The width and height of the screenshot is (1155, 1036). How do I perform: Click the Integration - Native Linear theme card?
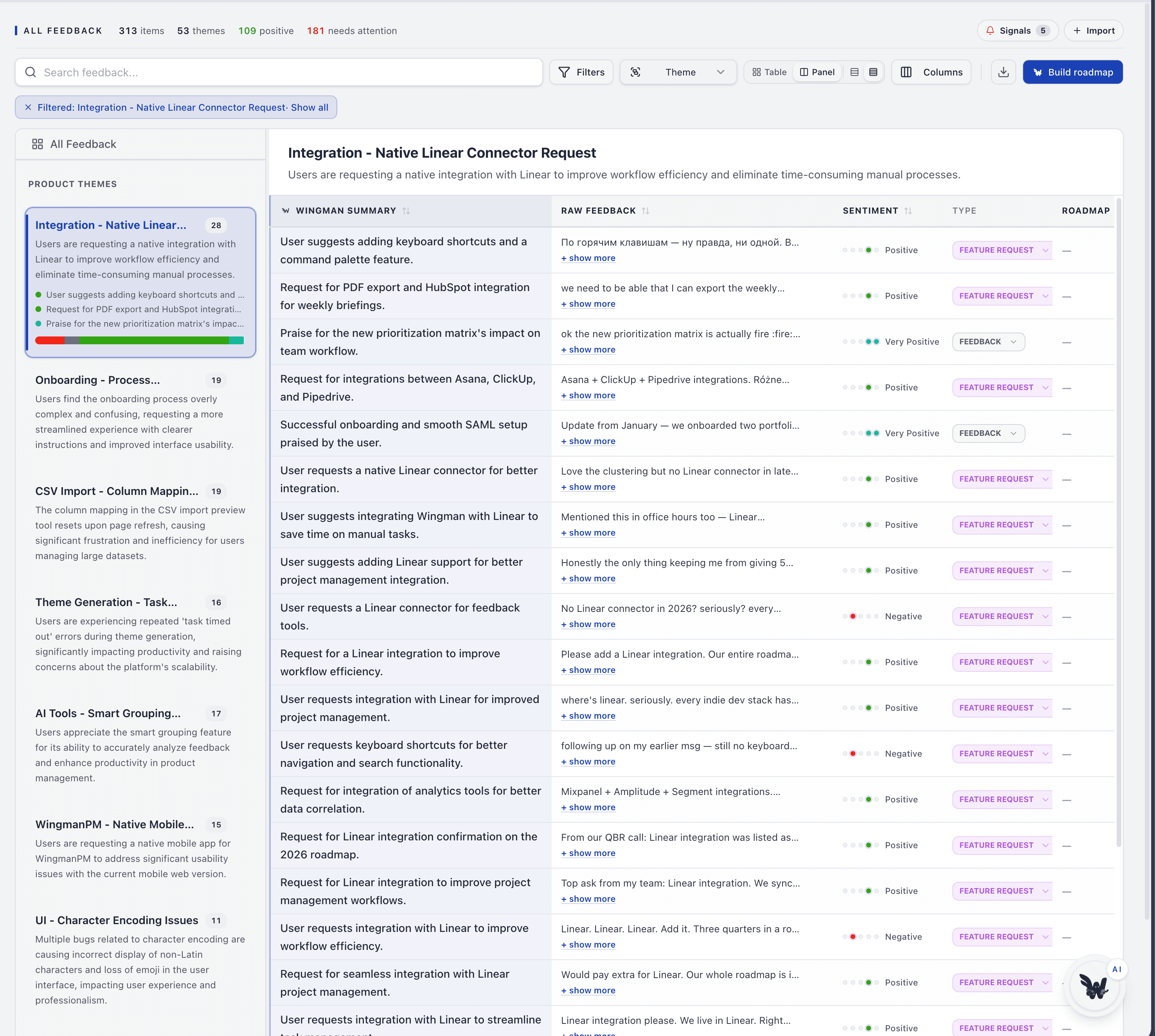pyautogui.click(x=140, y=283)
